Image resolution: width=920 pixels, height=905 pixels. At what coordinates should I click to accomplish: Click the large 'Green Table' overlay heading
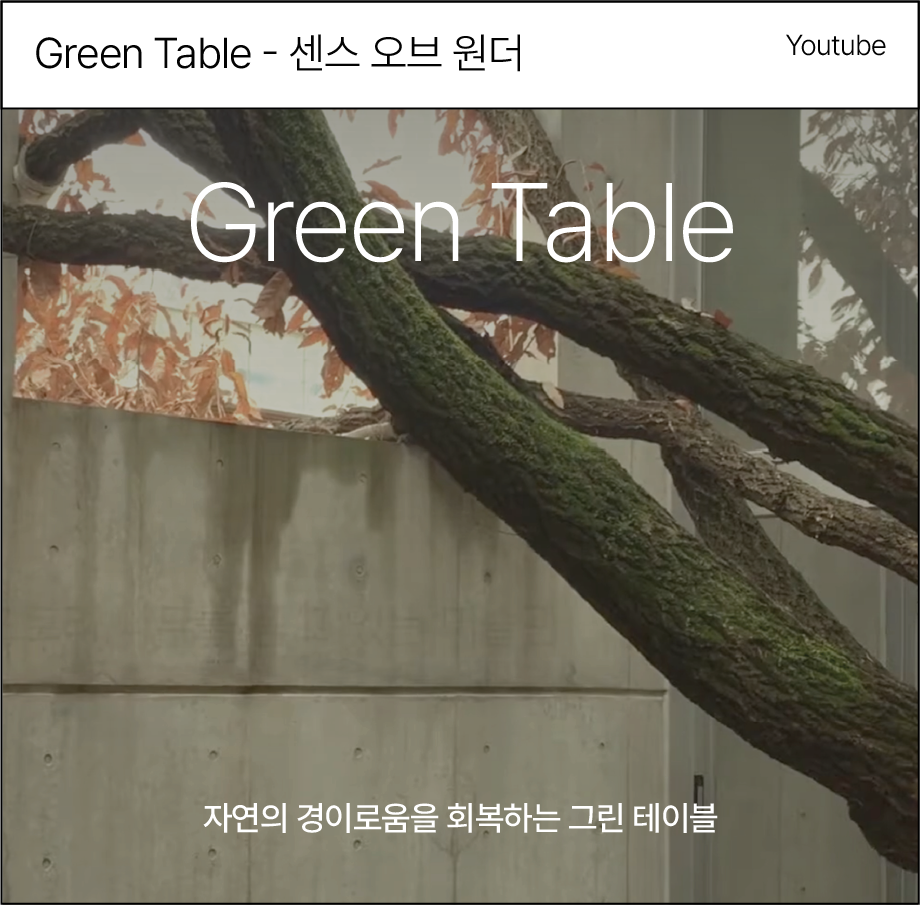point(461,222)
